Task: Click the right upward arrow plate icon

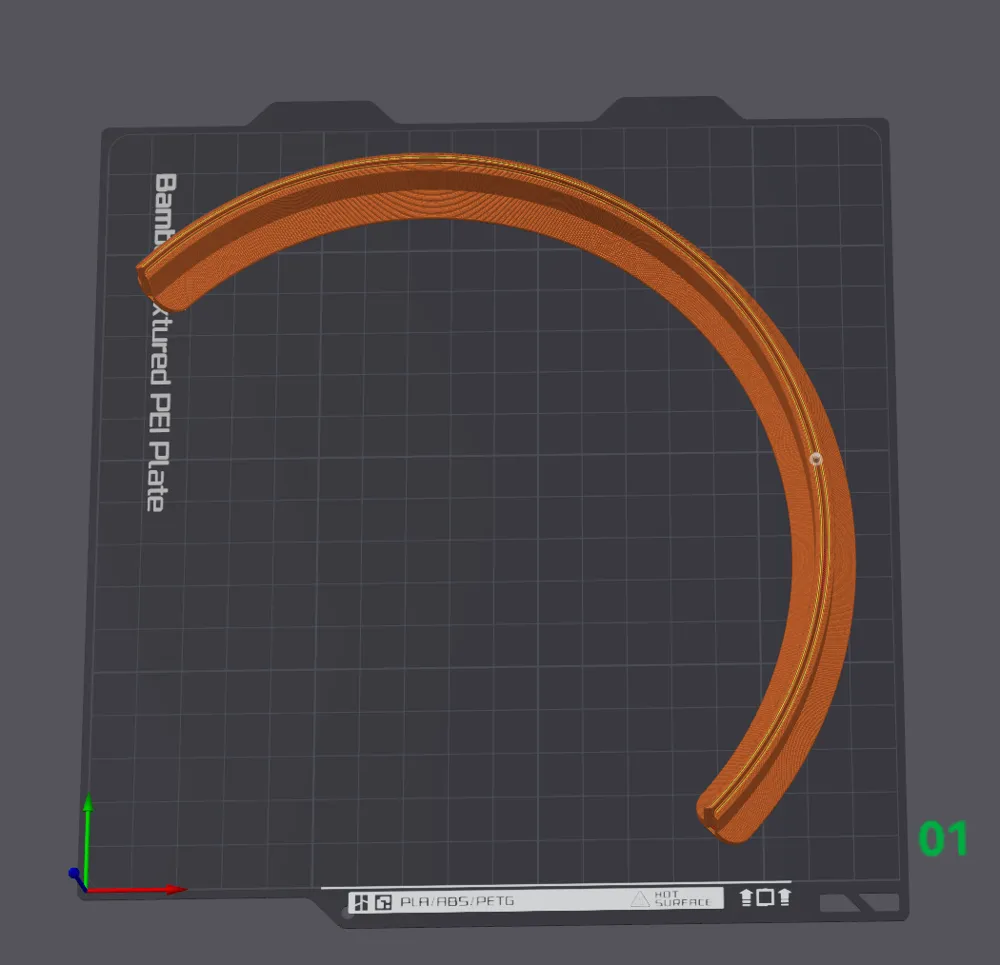Action: pos(784,897)
